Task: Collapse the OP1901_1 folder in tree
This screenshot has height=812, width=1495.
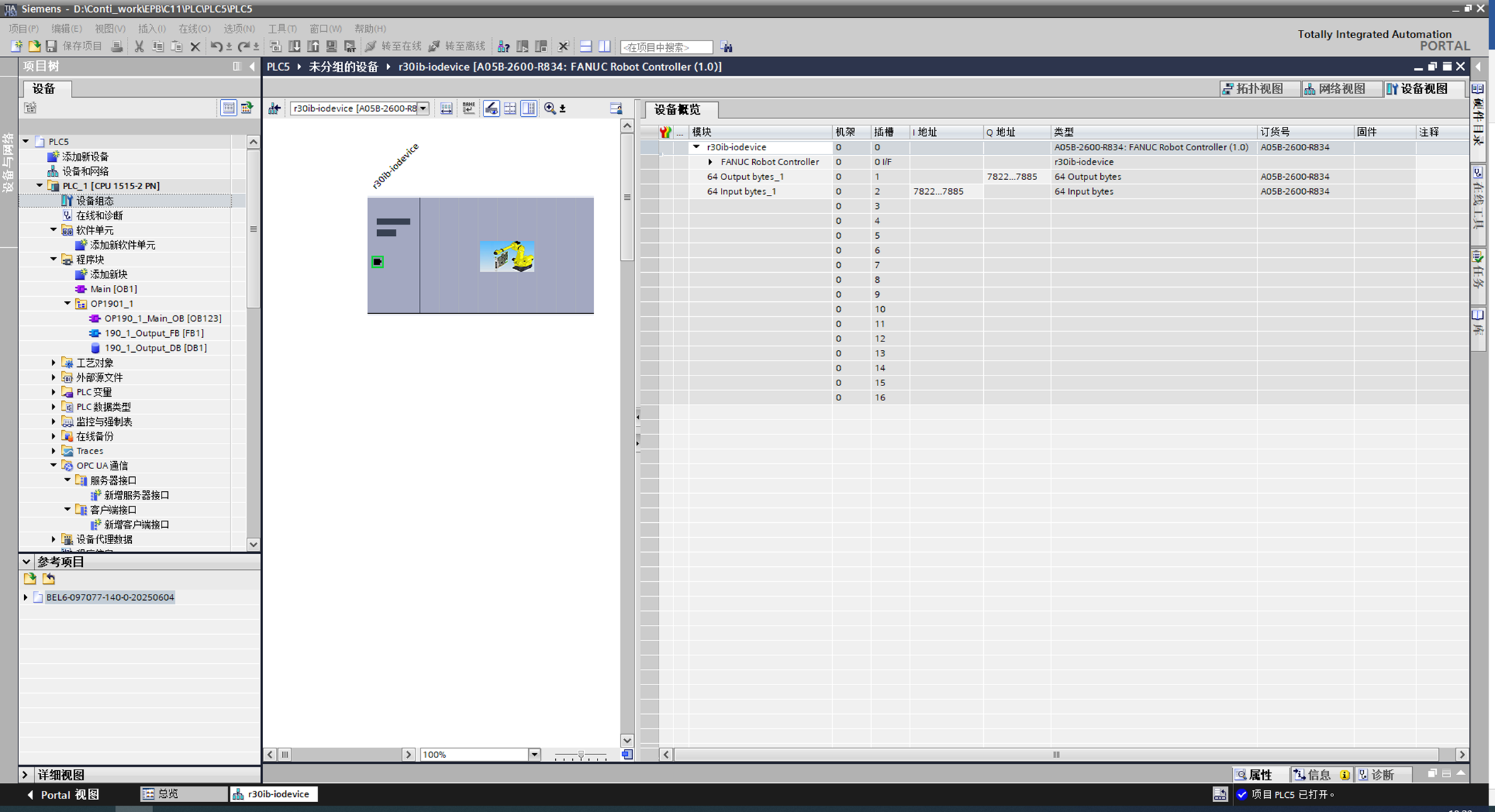Action: (x=67, y=303)
